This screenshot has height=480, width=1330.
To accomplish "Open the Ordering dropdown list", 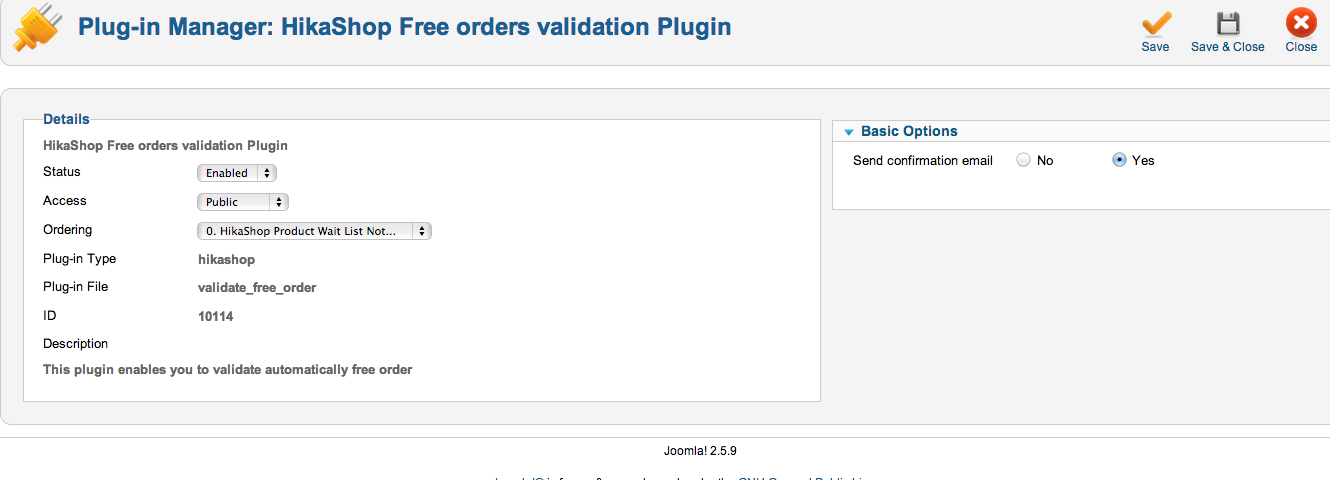I will click(x=314, y=231).
